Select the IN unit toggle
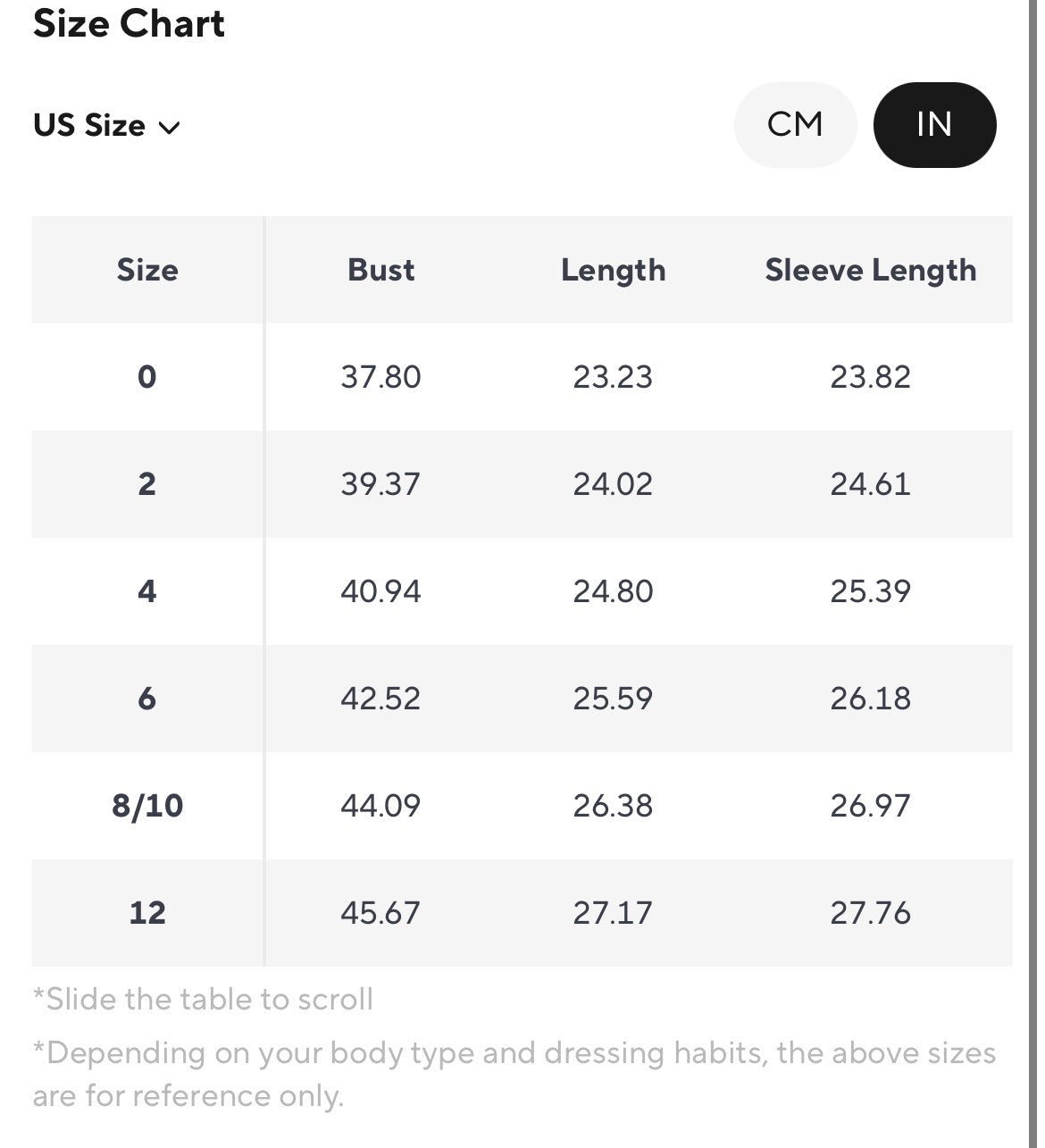The image size is (1045, 1148). point(934,125)
